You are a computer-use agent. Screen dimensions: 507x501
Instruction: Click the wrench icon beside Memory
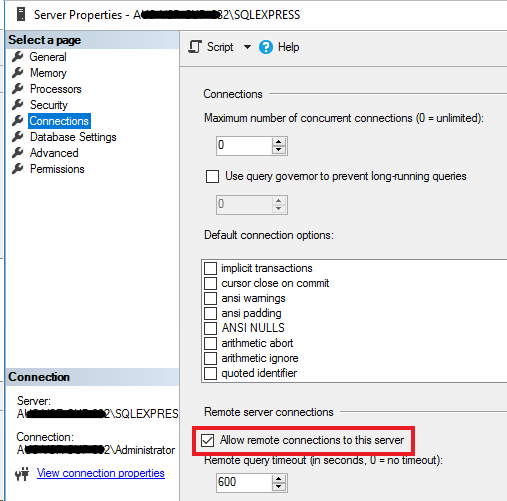[18, 73]
